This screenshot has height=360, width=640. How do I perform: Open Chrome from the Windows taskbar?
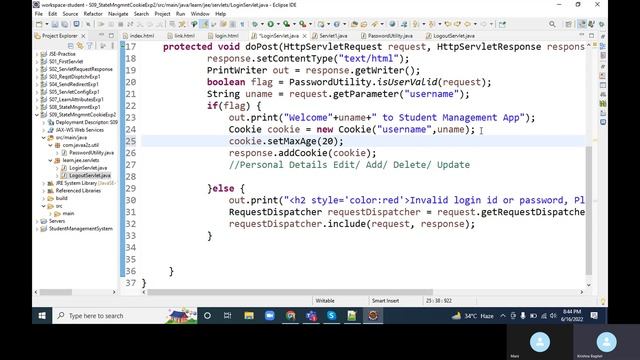[x=290, y=316]
